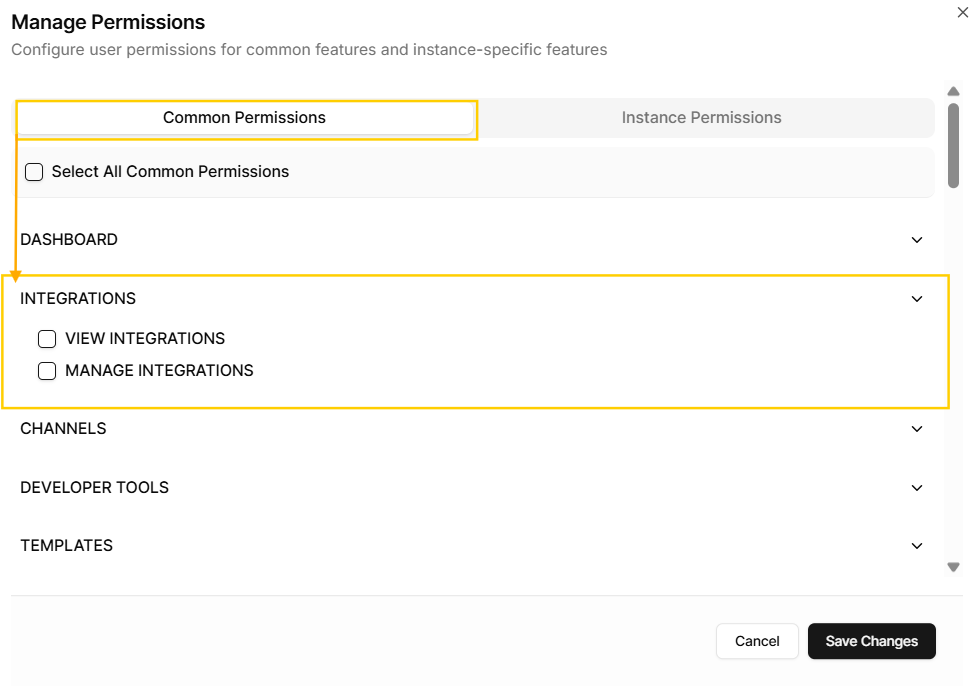This screenshot has height=692, width=973.
Task: Collapse Integrations using its chevron arrow
Action: [x=917, y=299]
